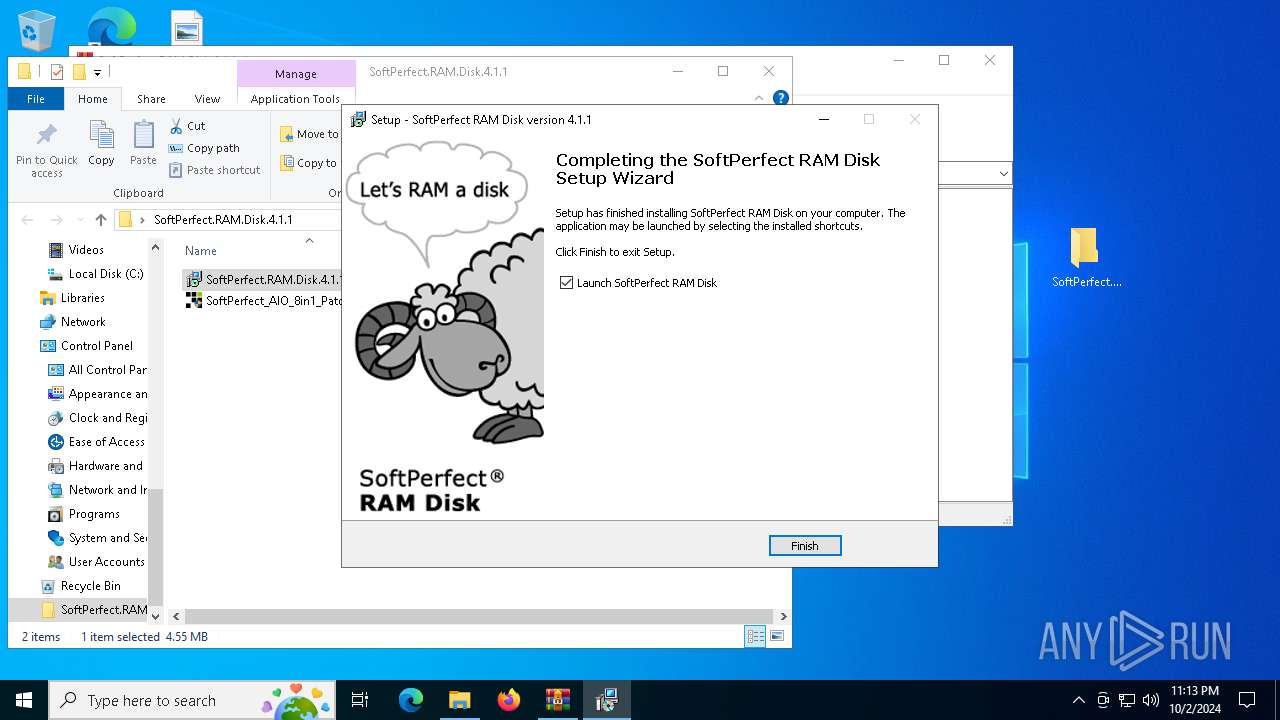Switch to the View ribbon tab
The image size is (1280, 720).
207,99
